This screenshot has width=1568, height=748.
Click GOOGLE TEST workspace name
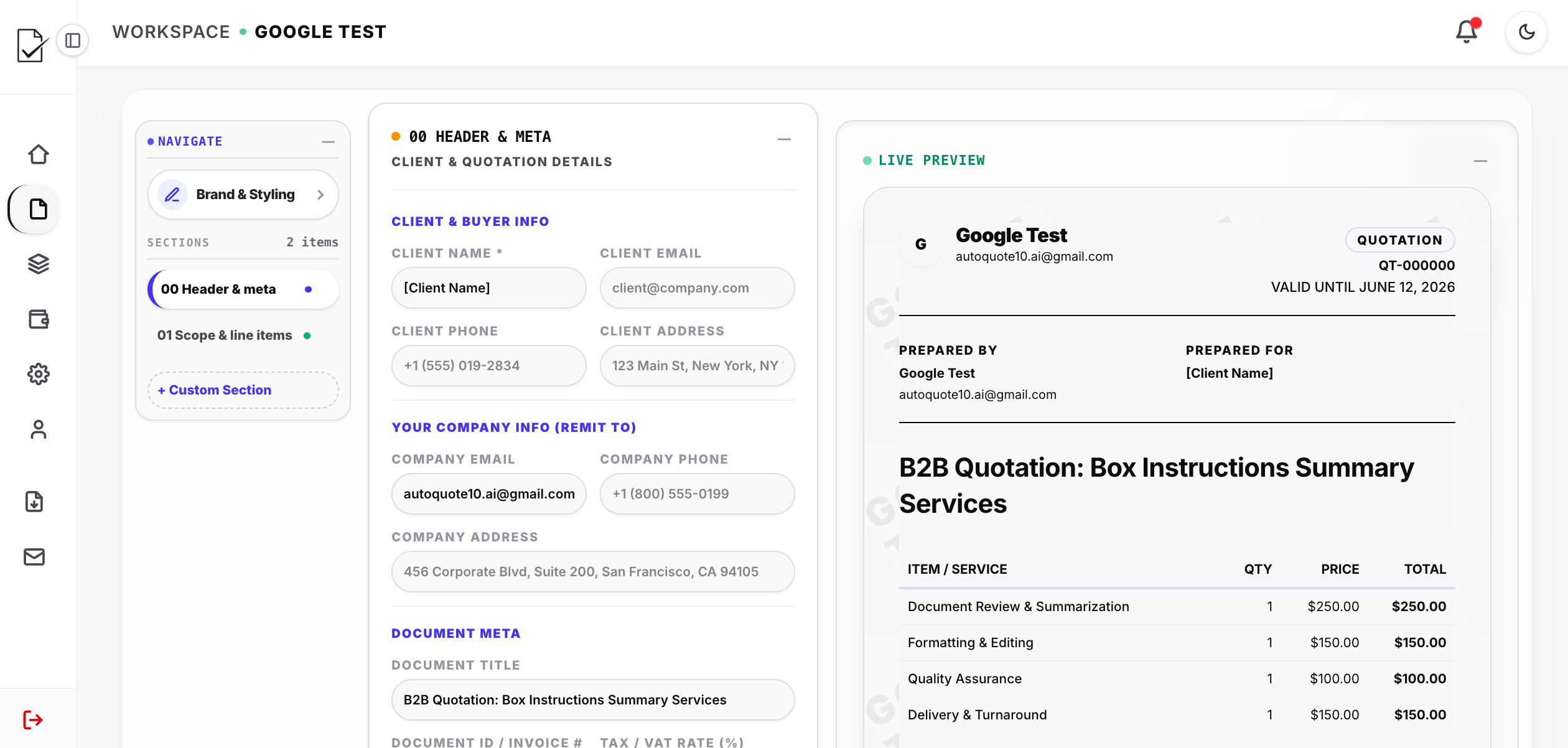pos(320,32)
